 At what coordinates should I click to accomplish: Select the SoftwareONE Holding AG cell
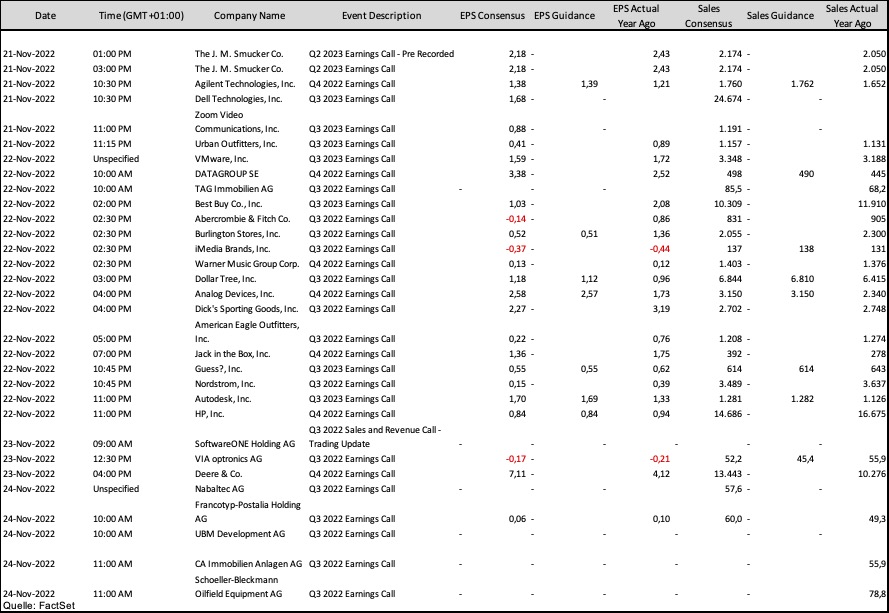tap(245, 444)
